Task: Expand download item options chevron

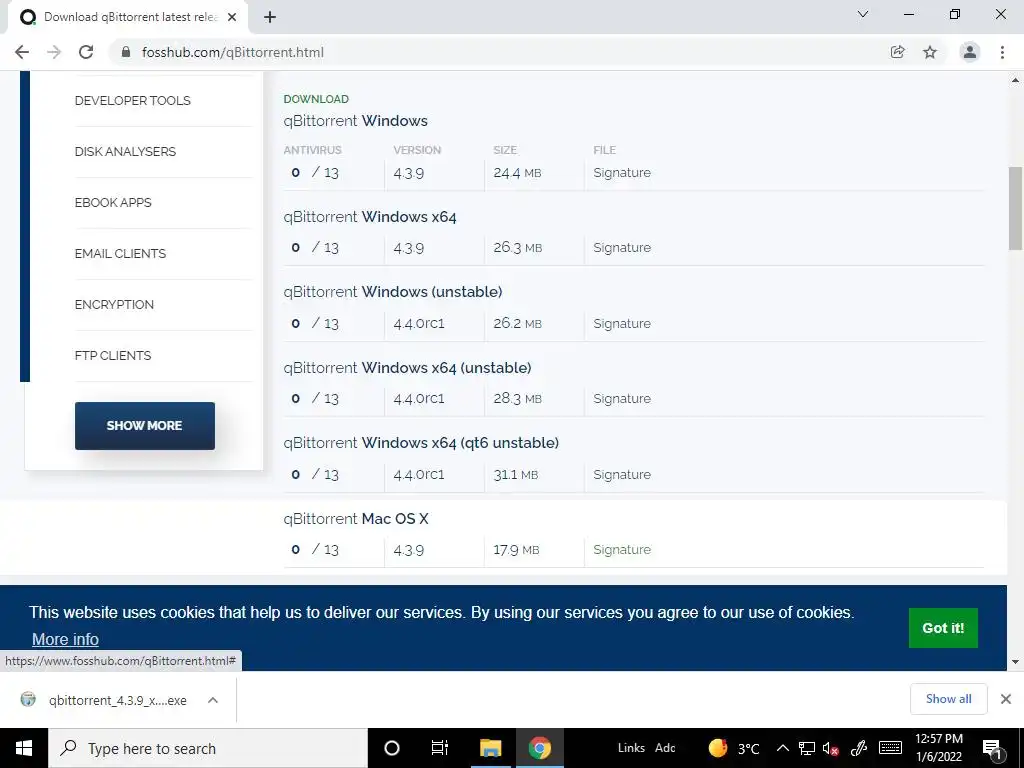Action: tap(213, 700)
